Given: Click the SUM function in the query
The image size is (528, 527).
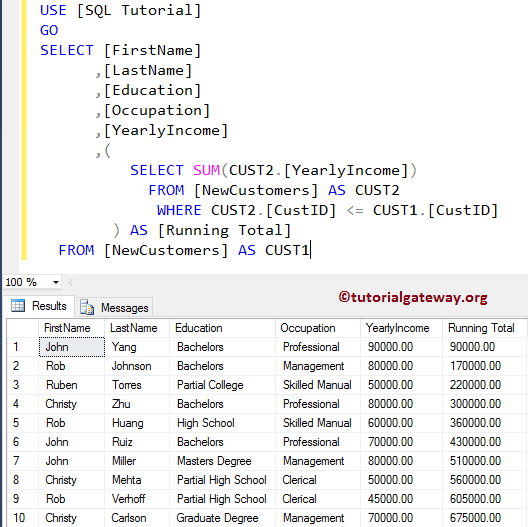Looking at the screenshot, I should (x=206, y=170).
